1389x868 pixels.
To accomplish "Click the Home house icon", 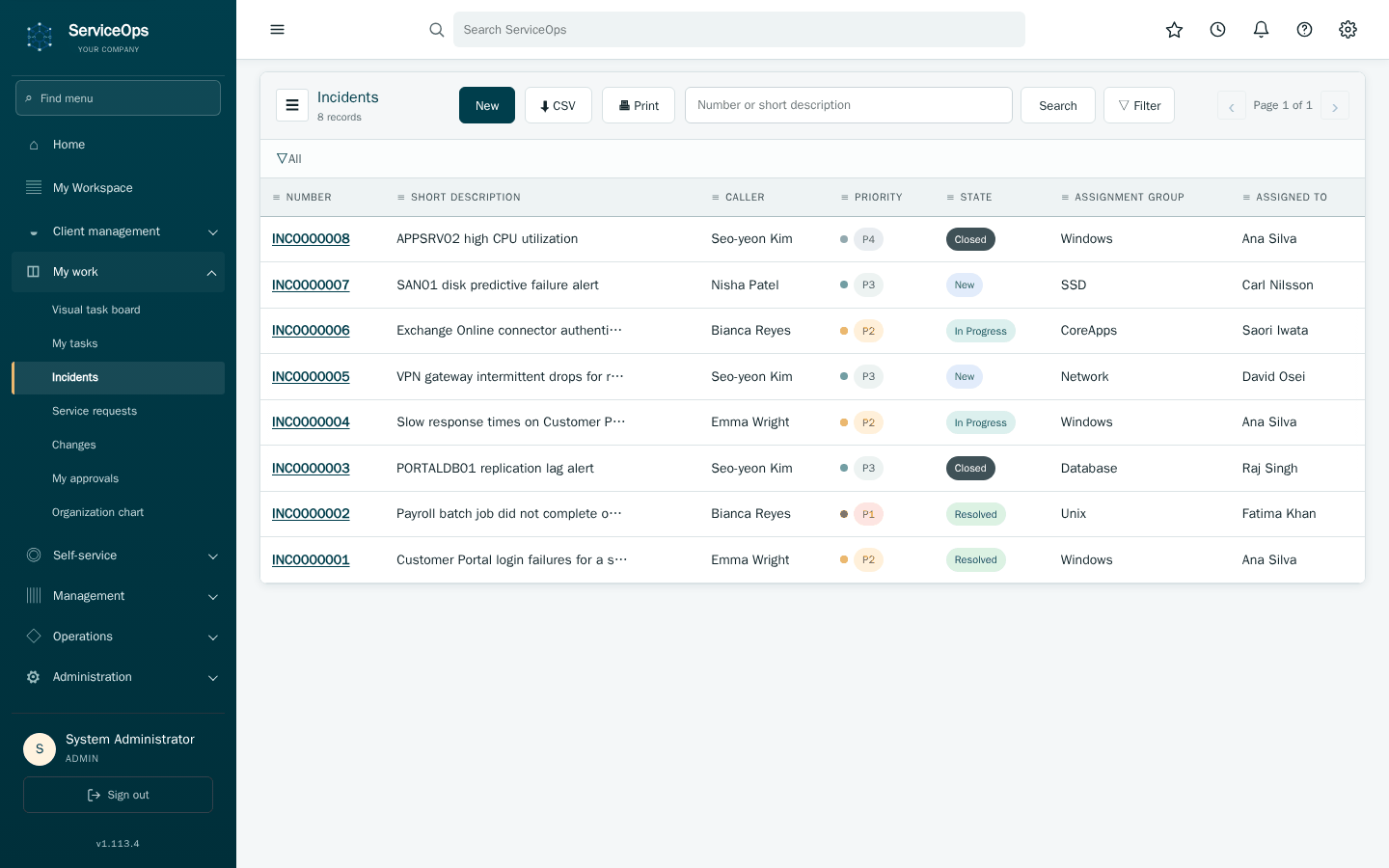I will pyautogui.click(x=34, y=145).
